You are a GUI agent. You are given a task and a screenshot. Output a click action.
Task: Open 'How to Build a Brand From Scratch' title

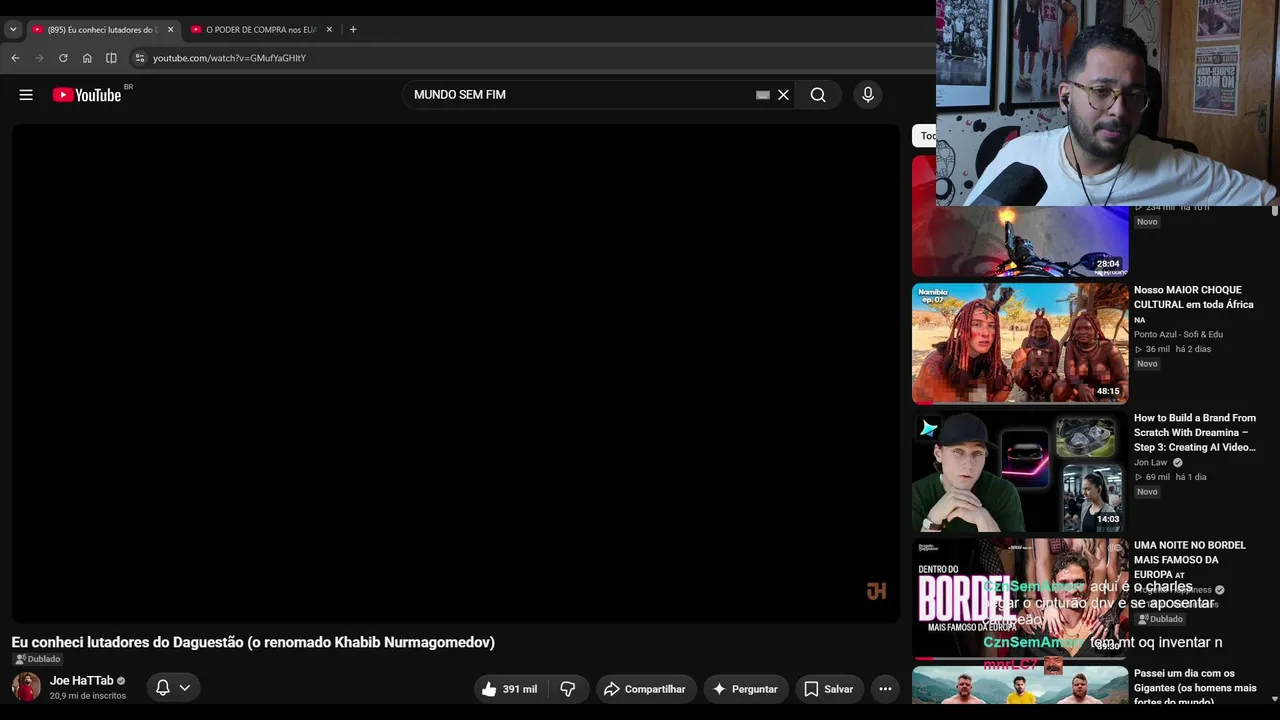coord(1195,433)
